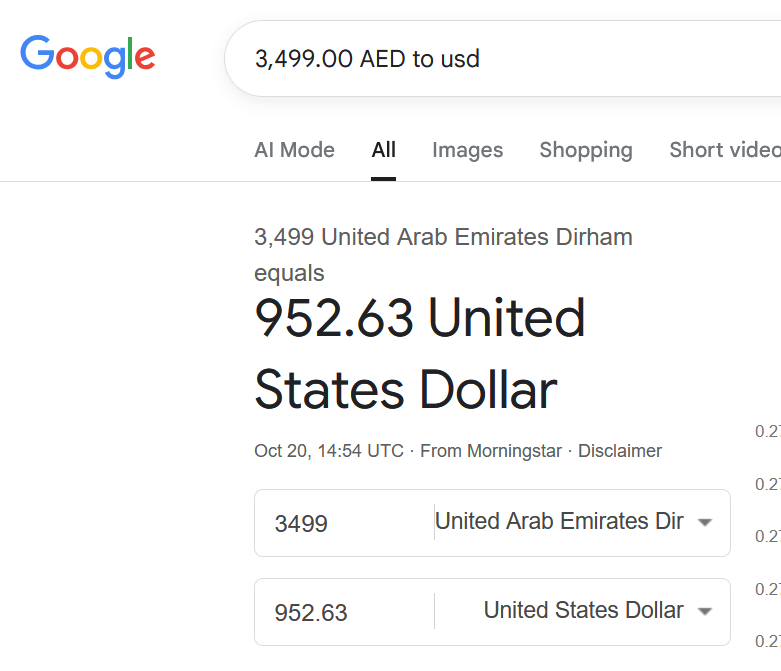Open the United Arab Emirates Dirham currency dropdown
The width and height of the screenshot is (781, 671).
click(560, 522)
